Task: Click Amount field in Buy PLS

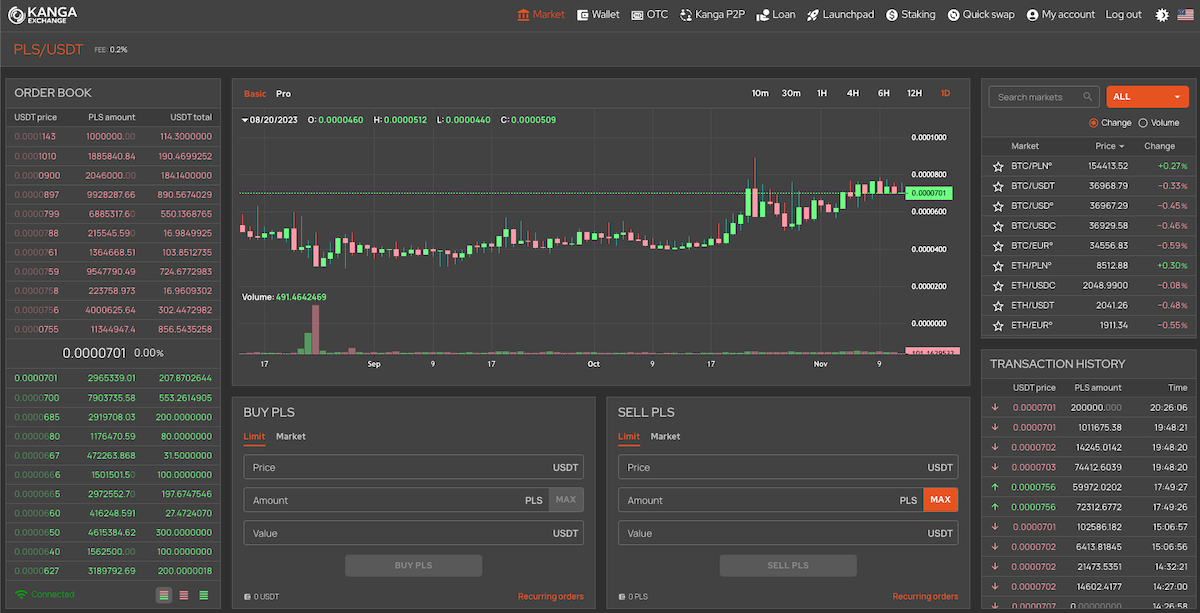Action: pyautogui.click(x=395, y=500)
